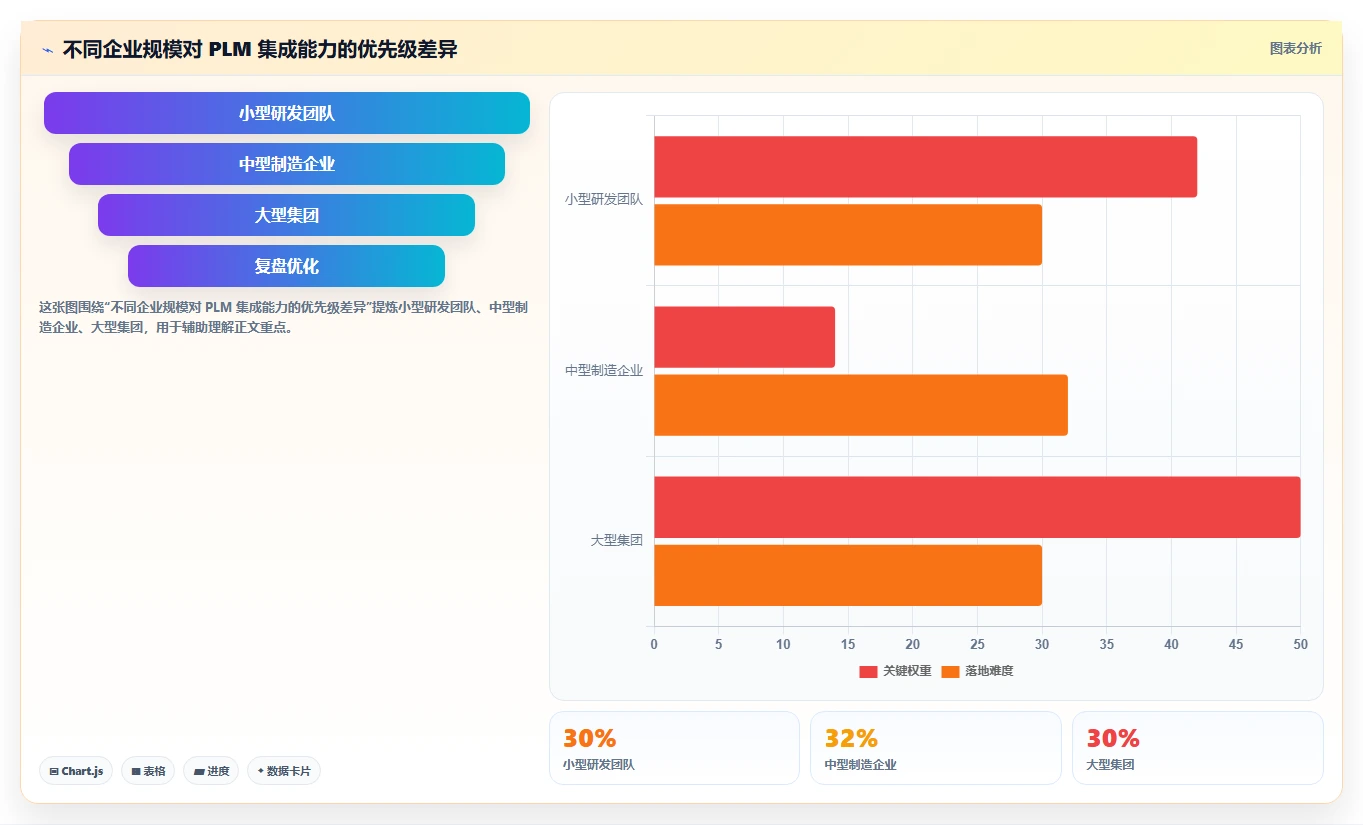1363x825 pixels.
Task: Click the x-axis tick label 50
Action: (1300, 645)
